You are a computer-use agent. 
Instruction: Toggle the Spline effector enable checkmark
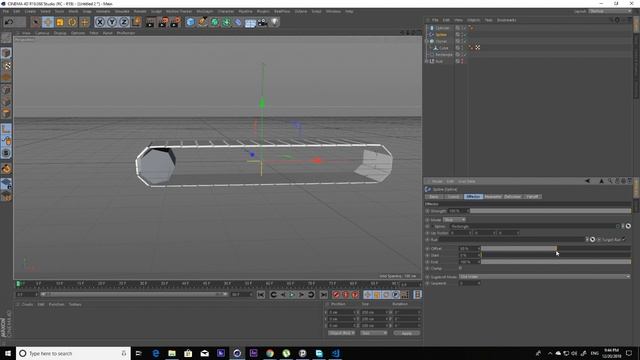[x=465, y=35]
